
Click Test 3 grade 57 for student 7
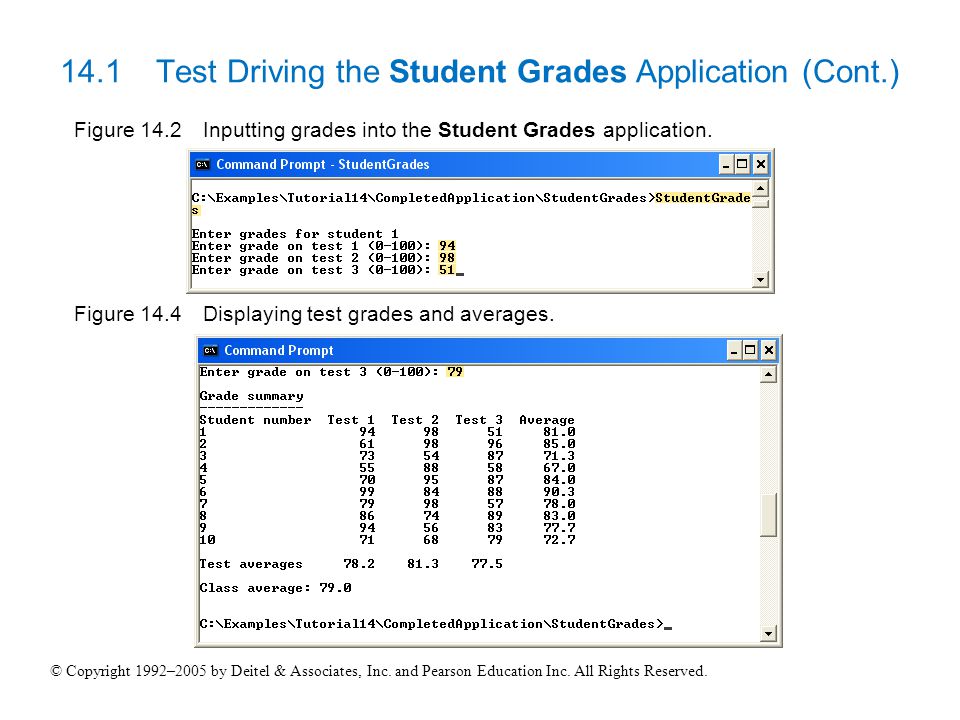(495, 504)
